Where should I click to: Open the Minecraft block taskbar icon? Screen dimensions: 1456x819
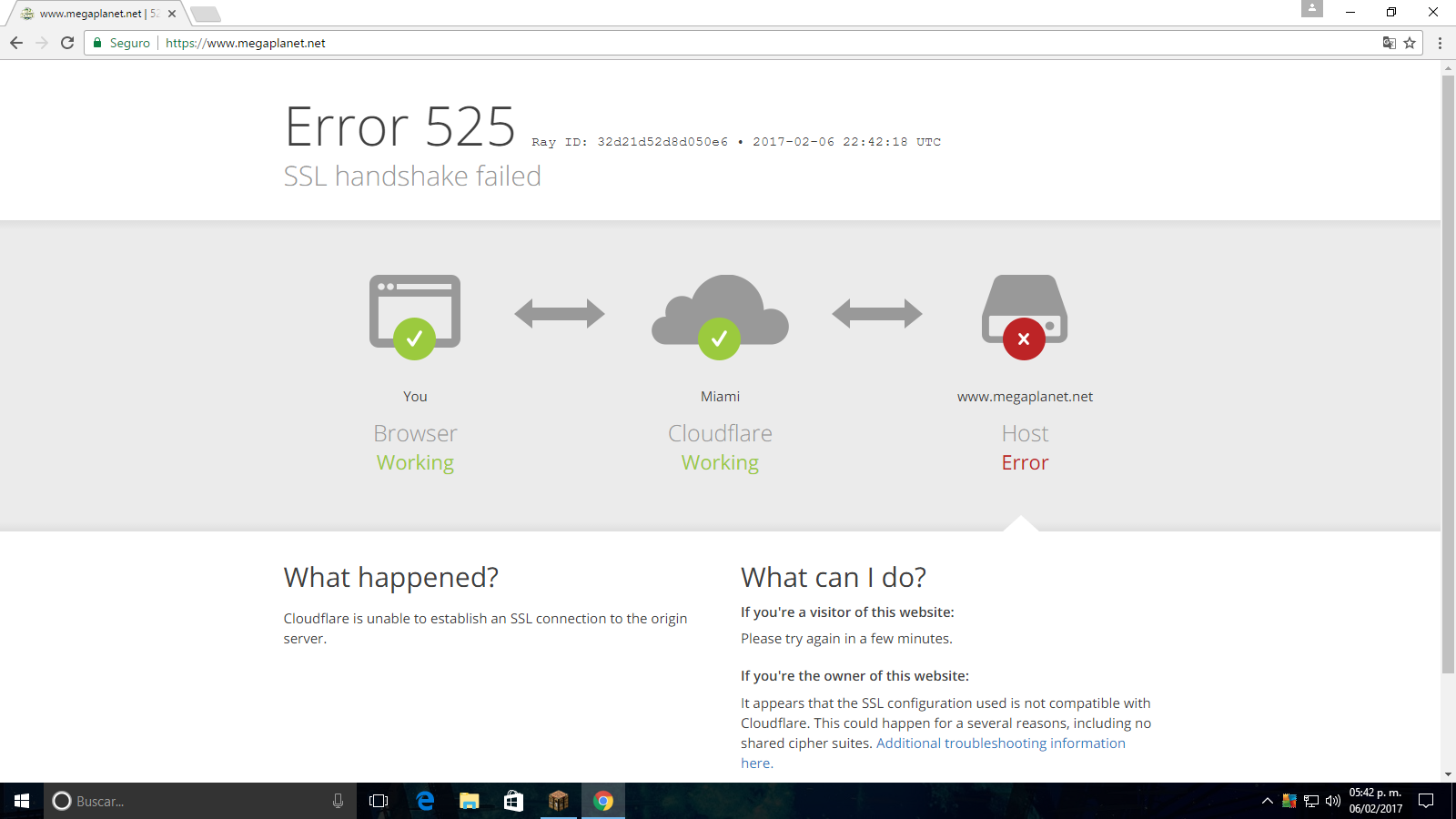(558, 801)
